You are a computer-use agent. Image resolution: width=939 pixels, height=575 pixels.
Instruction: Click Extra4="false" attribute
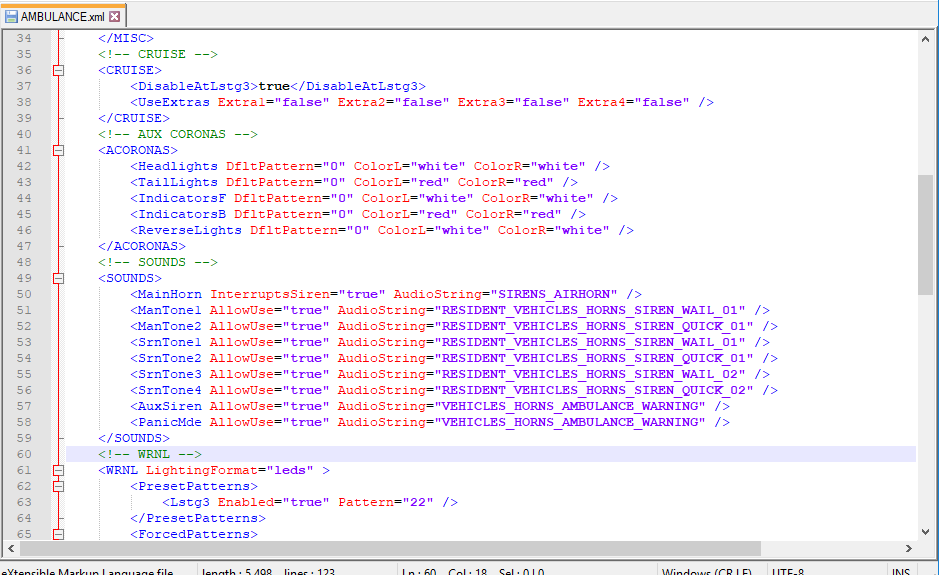(633, 102)
